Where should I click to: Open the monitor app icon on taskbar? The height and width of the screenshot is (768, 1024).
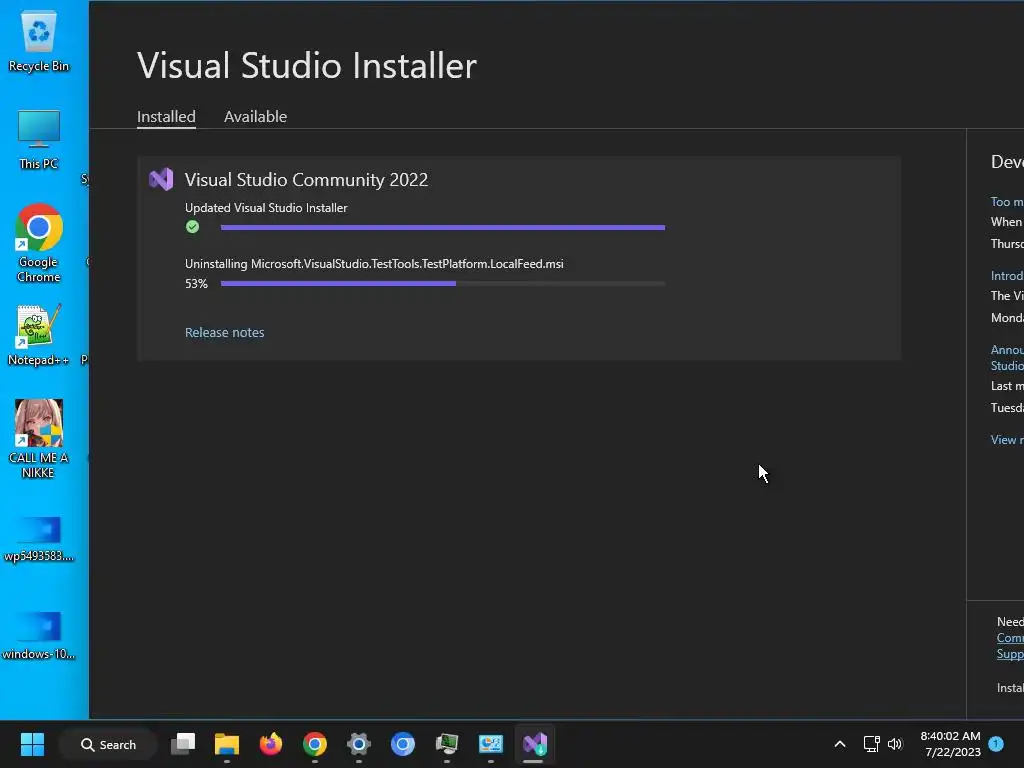[x=447, y=744]
